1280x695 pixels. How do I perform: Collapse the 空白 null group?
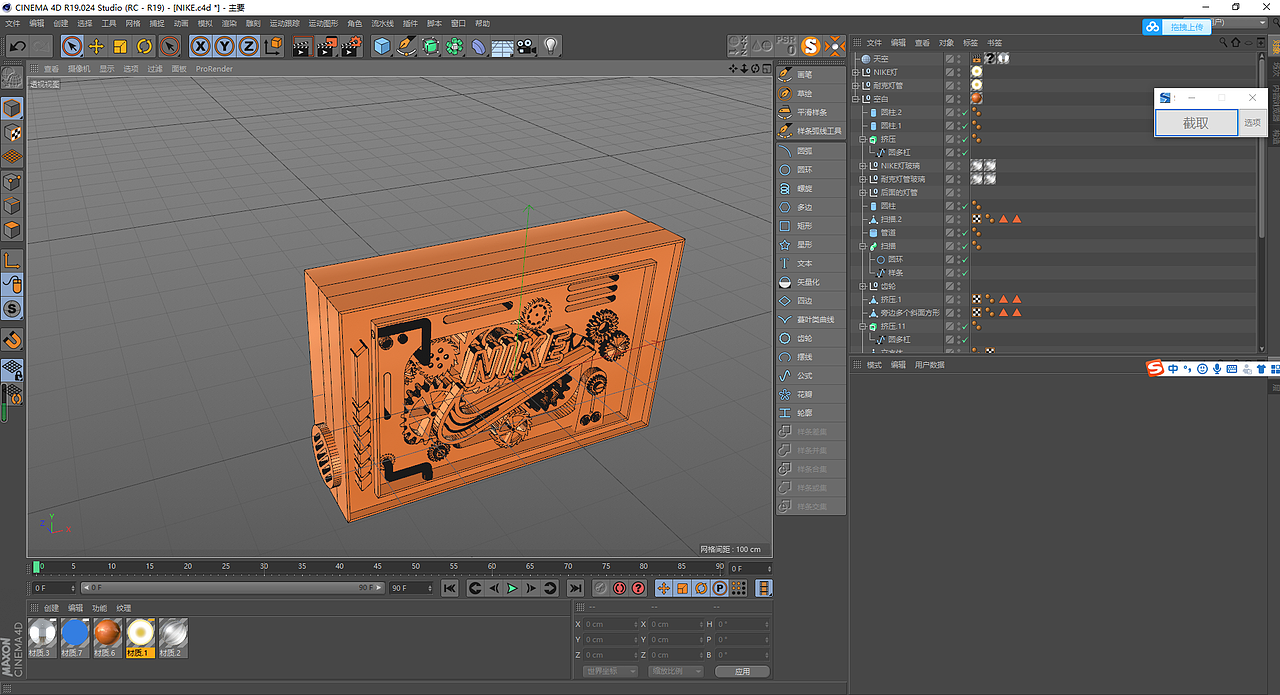click(x=855, y=99)
